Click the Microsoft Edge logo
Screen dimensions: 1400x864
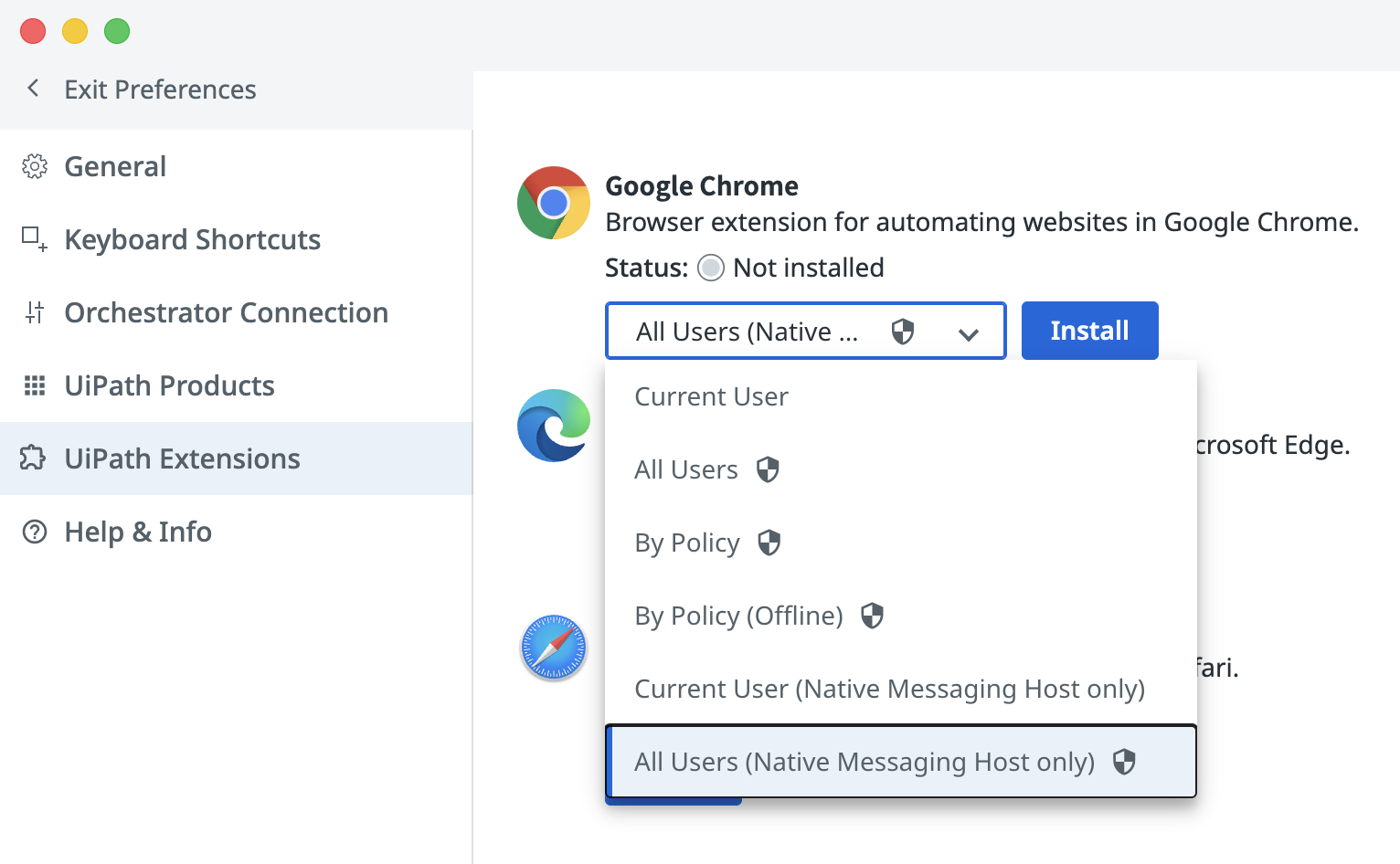(x=554, y=426)
